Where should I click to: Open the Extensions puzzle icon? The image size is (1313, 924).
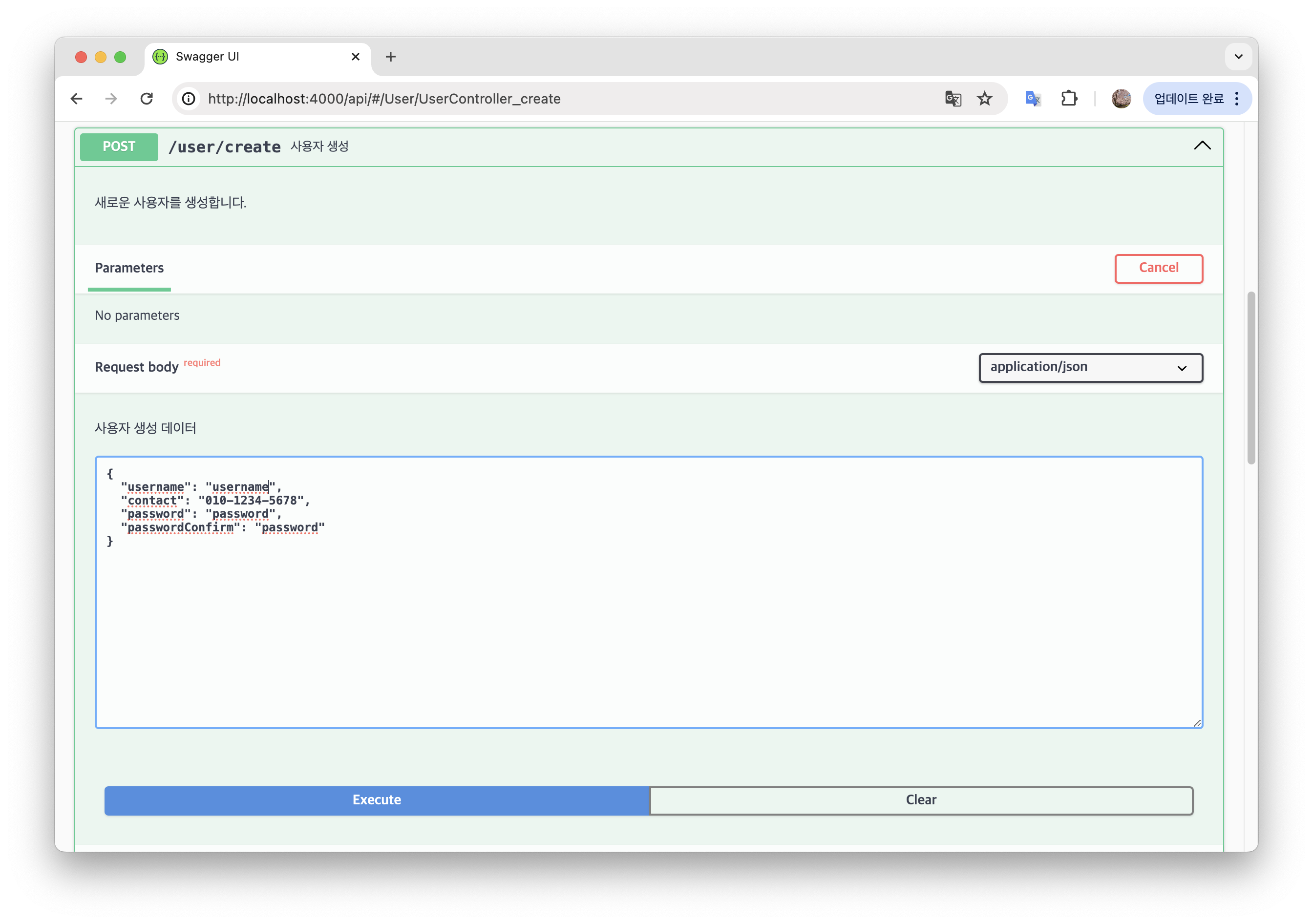pyautogui.click(x=1069, y=99)
